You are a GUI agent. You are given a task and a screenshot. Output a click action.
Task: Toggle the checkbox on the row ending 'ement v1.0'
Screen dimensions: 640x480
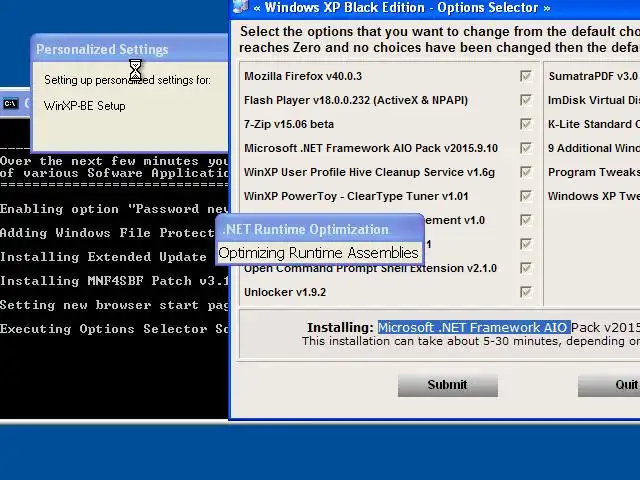tap(526, 220)
